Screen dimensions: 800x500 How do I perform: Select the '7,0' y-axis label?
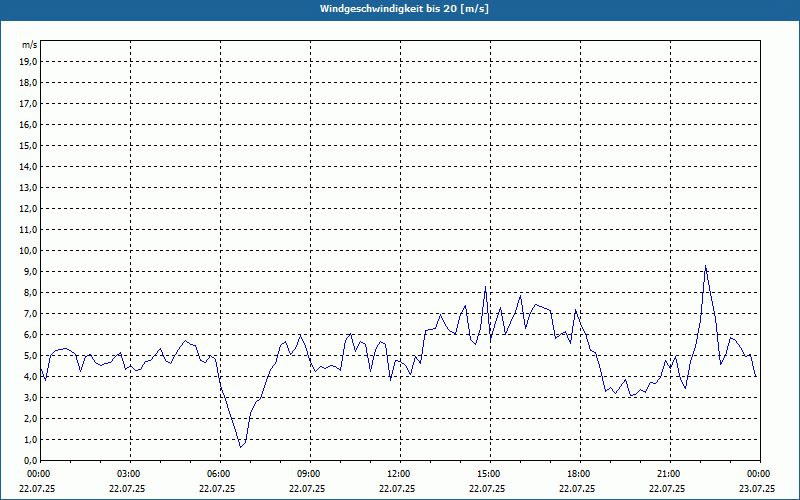(31, 313)
